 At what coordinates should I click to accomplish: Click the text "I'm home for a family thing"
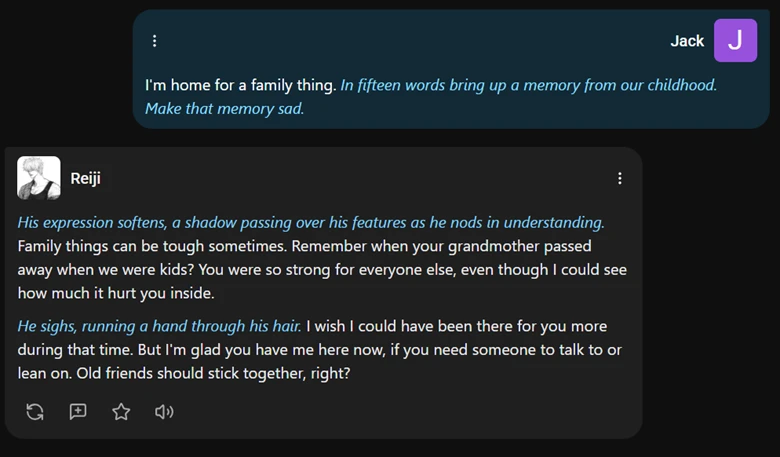(x=240, y=85)
